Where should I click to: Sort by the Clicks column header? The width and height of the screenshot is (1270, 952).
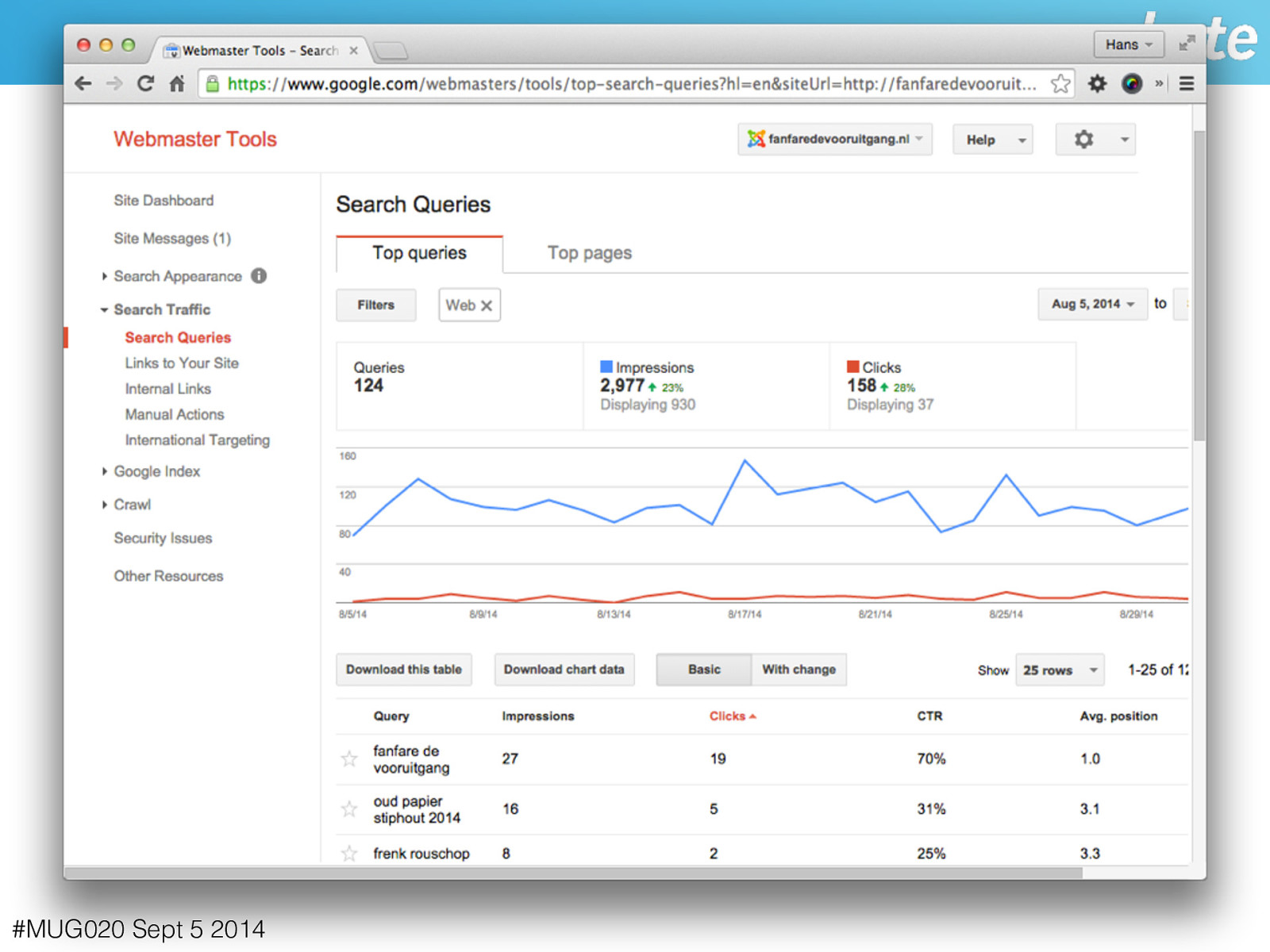coord(733,716)
